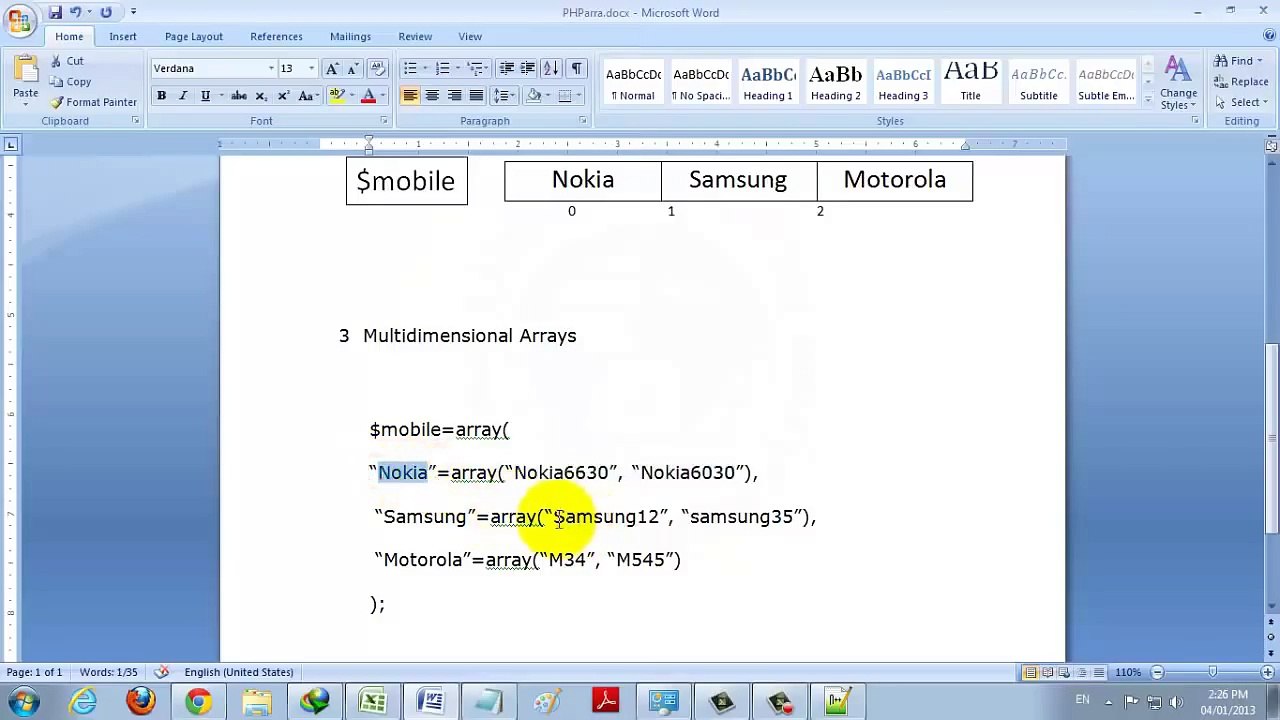Toggle Underline formatting

click(205, 96)
